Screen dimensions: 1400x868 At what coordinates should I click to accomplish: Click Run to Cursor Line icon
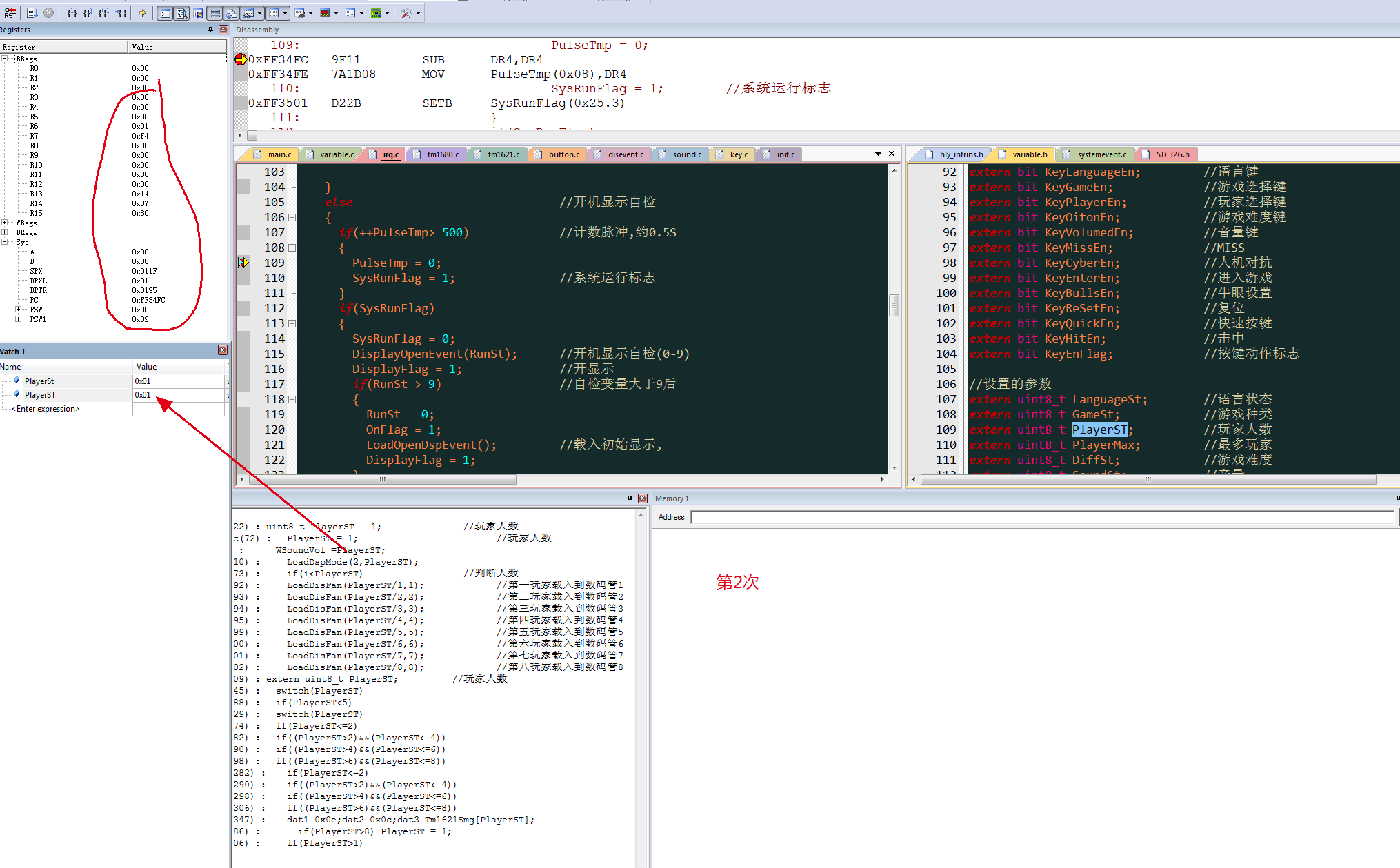point(121,12)
